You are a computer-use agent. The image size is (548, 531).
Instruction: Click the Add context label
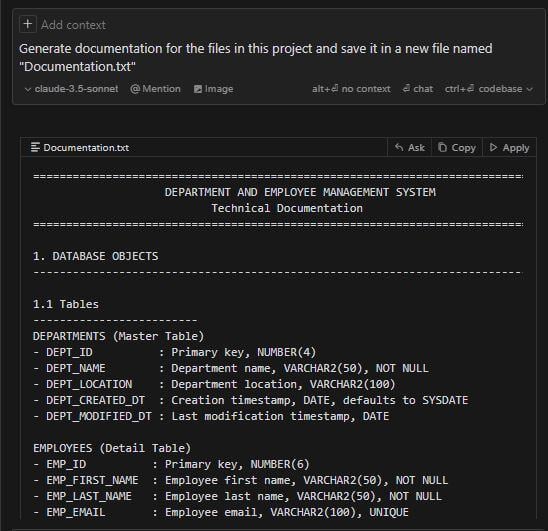click(x=73, y=25)
